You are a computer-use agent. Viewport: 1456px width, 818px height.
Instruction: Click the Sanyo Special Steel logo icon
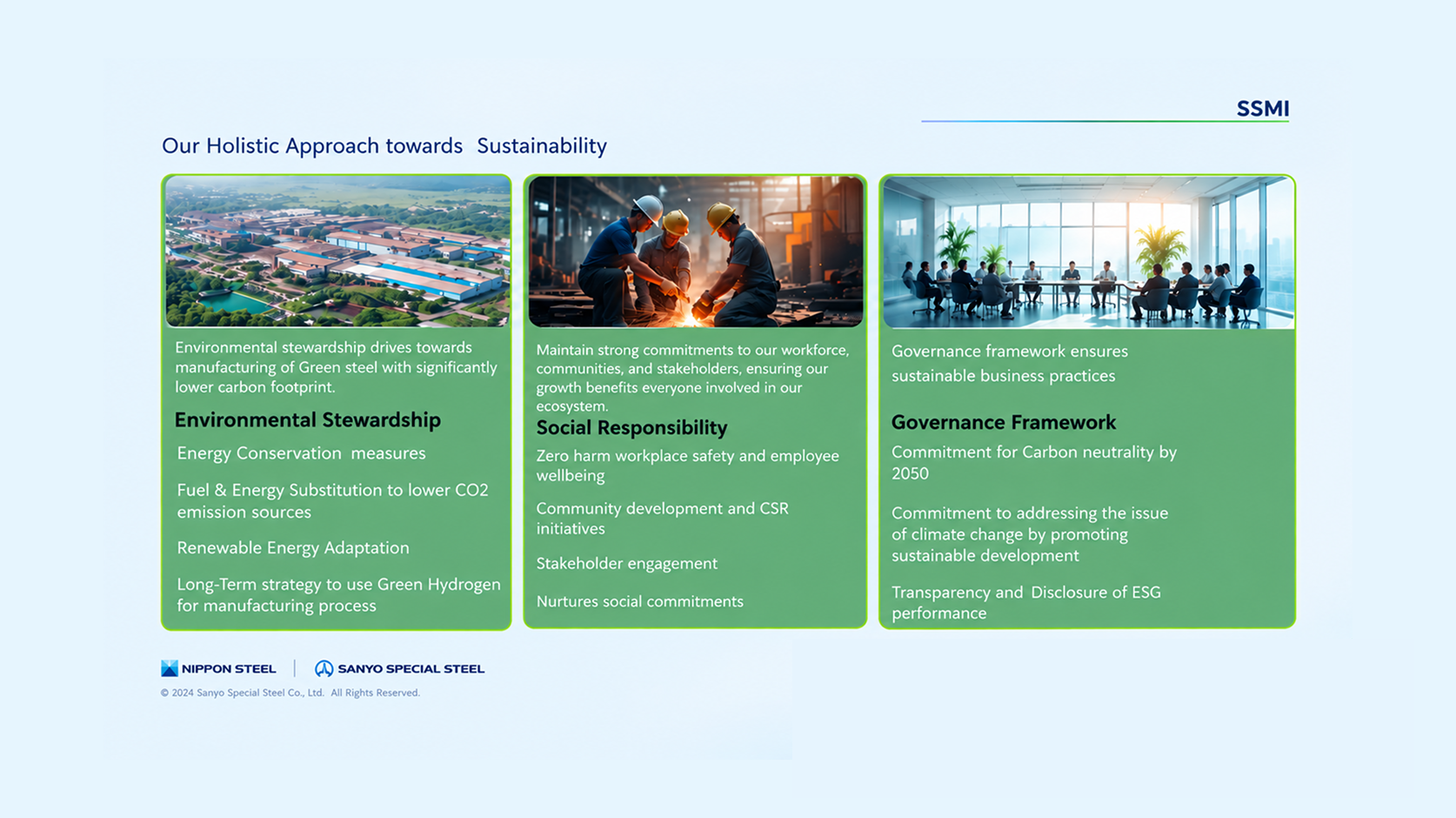(324, 668)
